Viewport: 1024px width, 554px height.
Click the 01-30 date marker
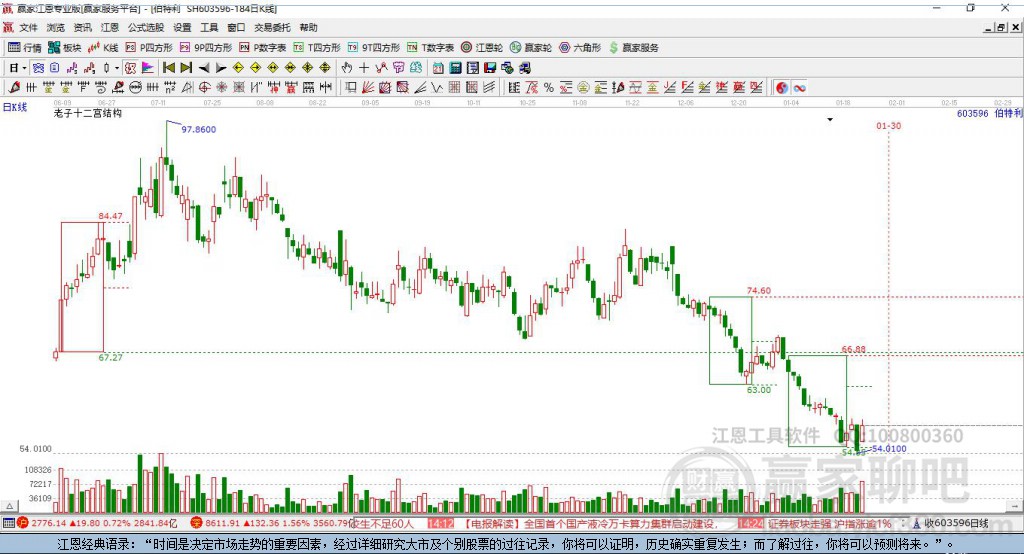[888, 125]
